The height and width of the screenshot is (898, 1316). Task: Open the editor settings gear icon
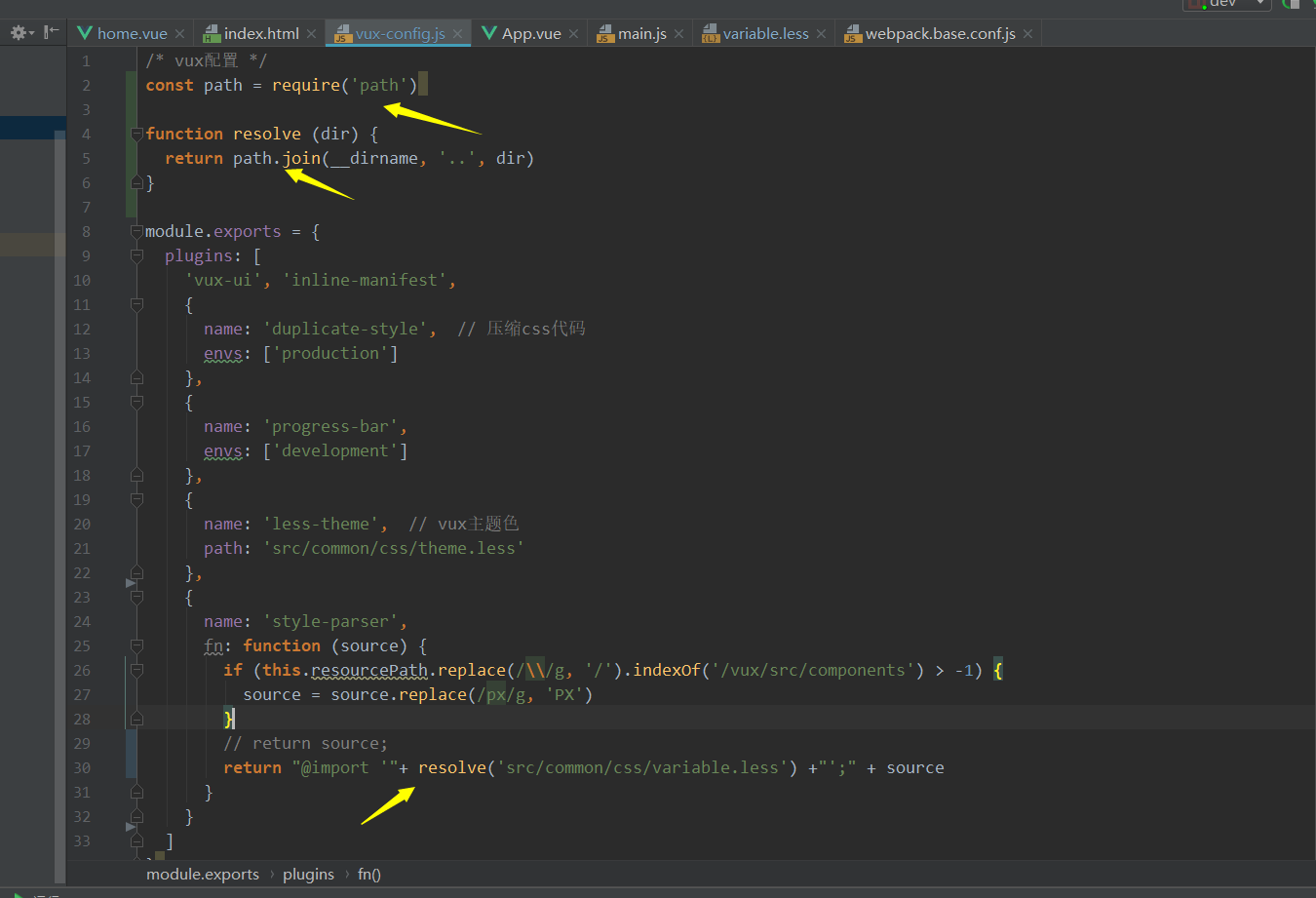coord(18,32)
